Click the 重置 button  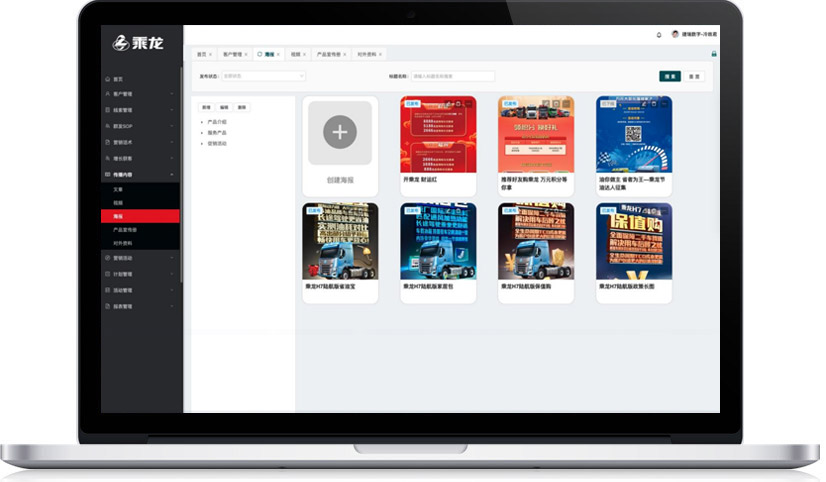pos(693,76)
